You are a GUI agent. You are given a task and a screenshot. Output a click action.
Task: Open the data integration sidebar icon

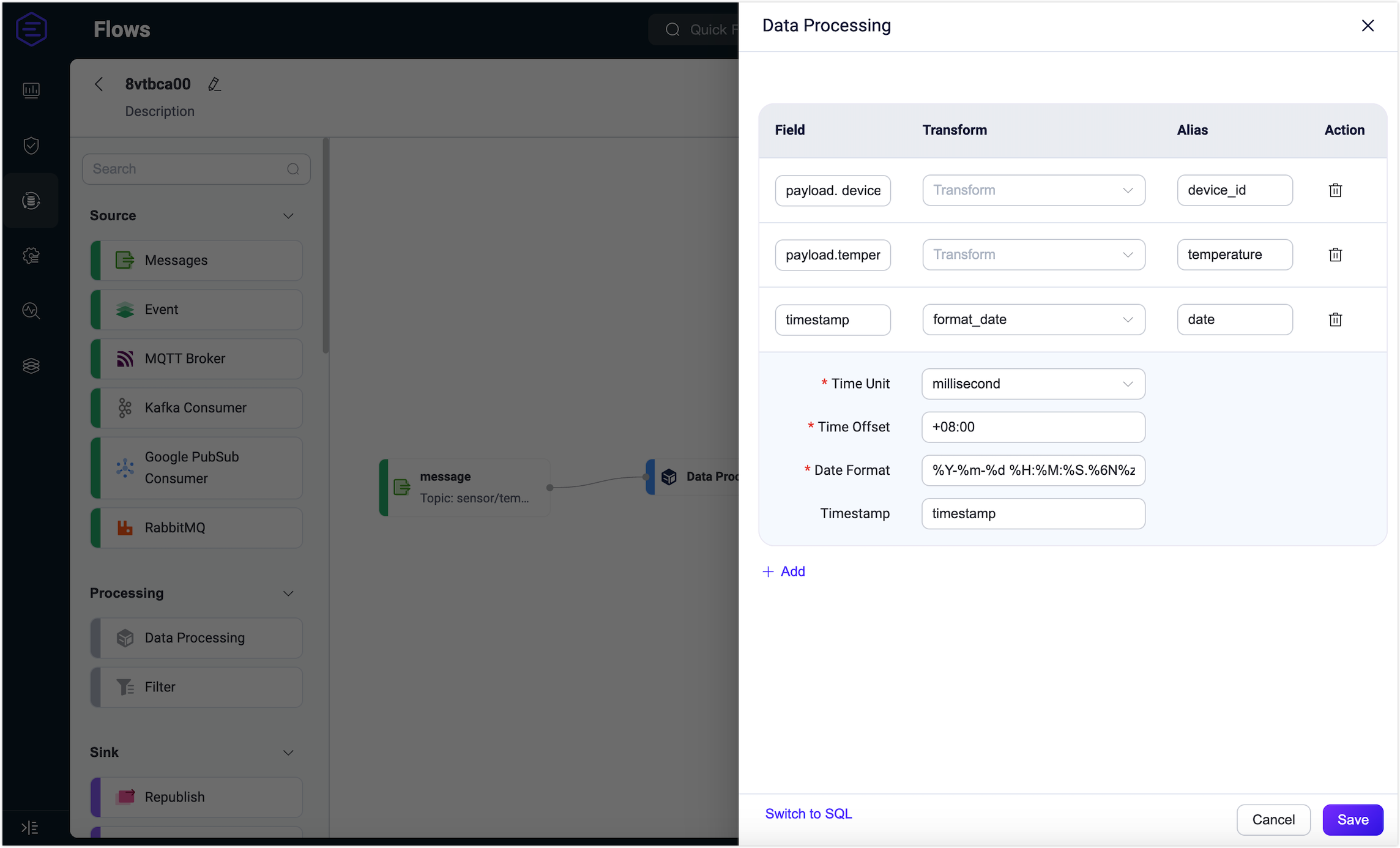click(31, 201)
